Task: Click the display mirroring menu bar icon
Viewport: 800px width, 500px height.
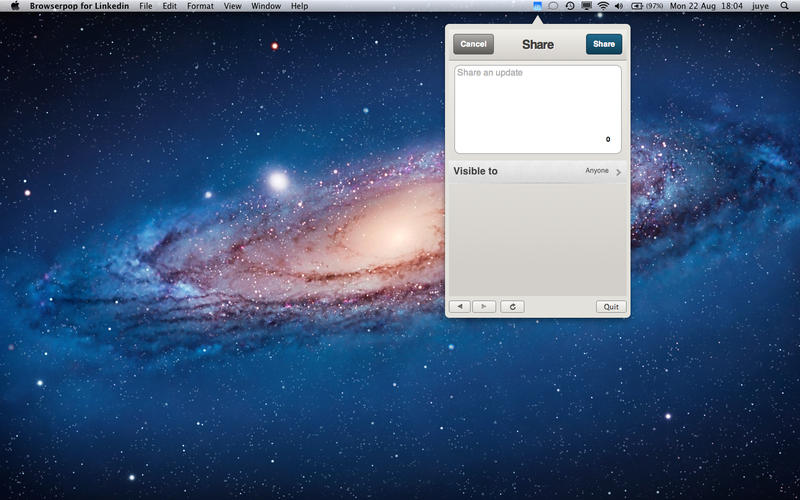Action: tap(586, 6)
